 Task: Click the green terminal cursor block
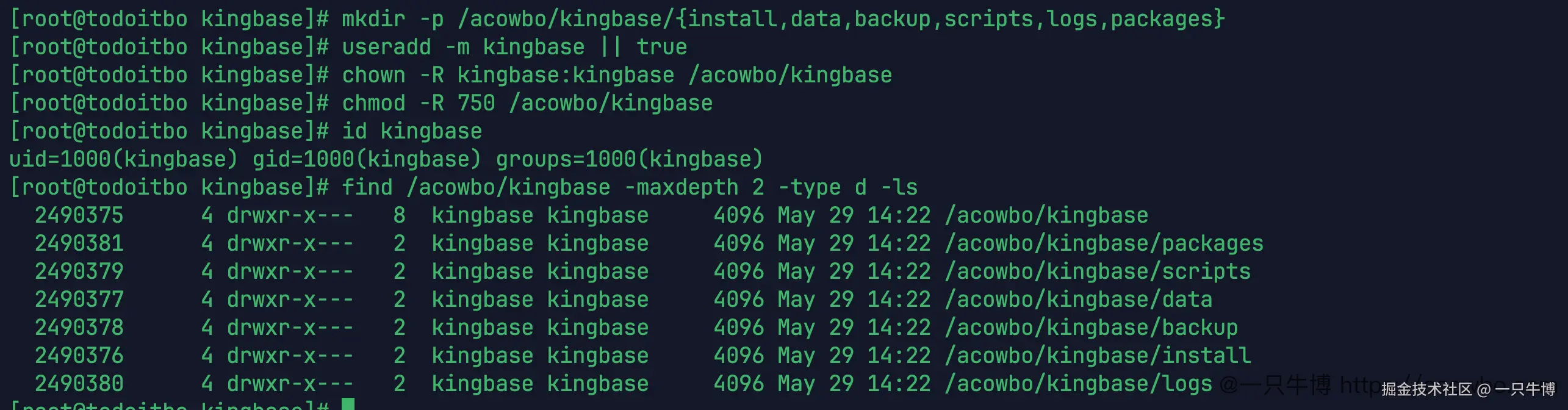(x=348, y=404)
